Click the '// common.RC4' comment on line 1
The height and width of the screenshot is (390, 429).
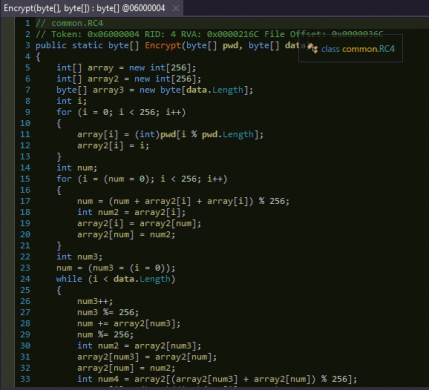pos(69,23)
